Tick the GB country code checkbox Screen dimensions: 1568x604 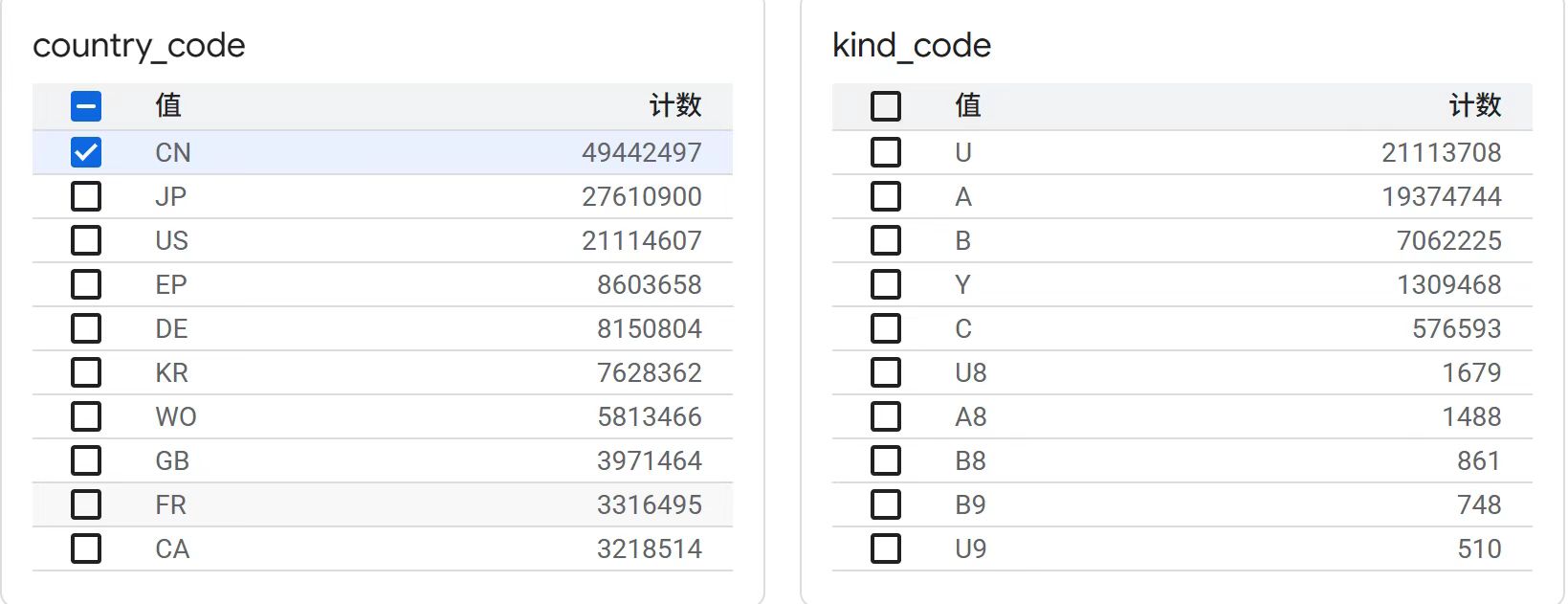(86, 460)
